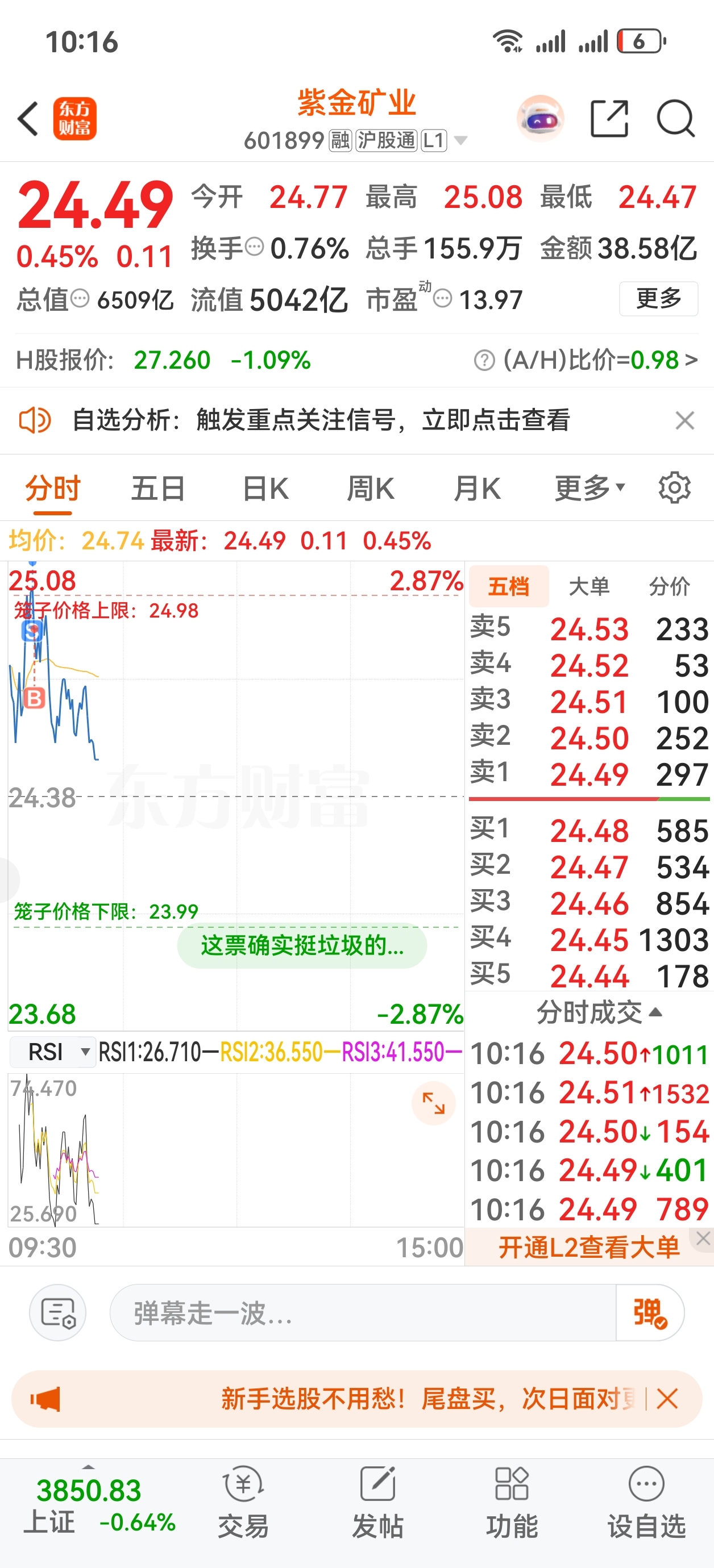Close the 新手选股 promo banner

click(x=667, y=1399)
